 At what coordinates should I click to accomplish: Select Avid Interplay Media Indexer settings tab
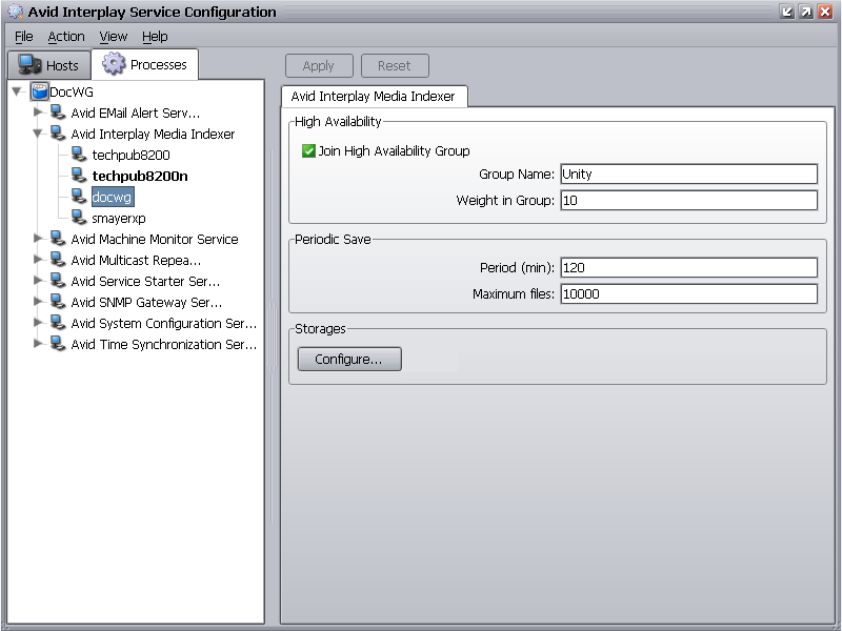coord(373,96)
